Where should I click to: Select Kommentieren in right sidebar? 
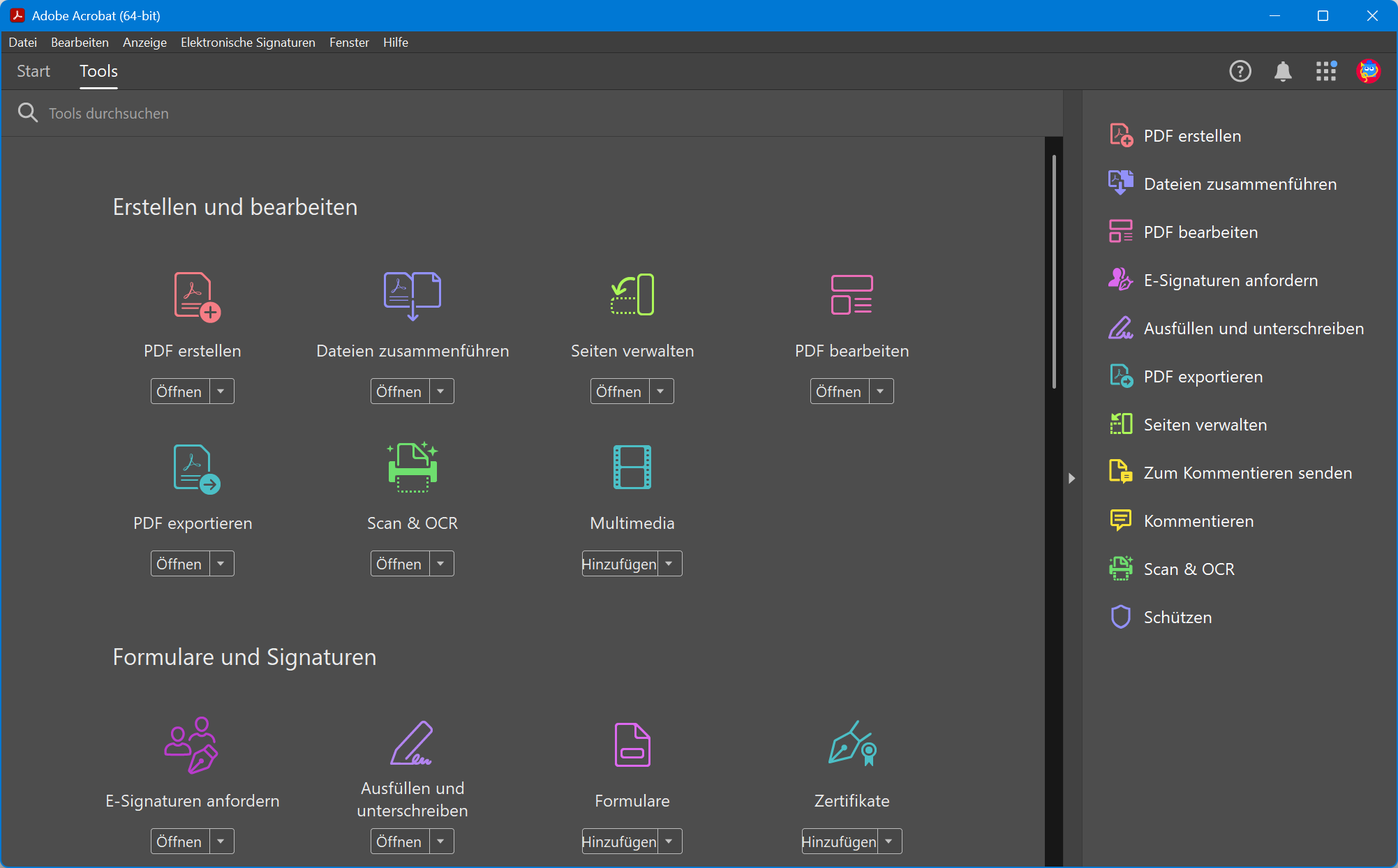[1182, 521]
